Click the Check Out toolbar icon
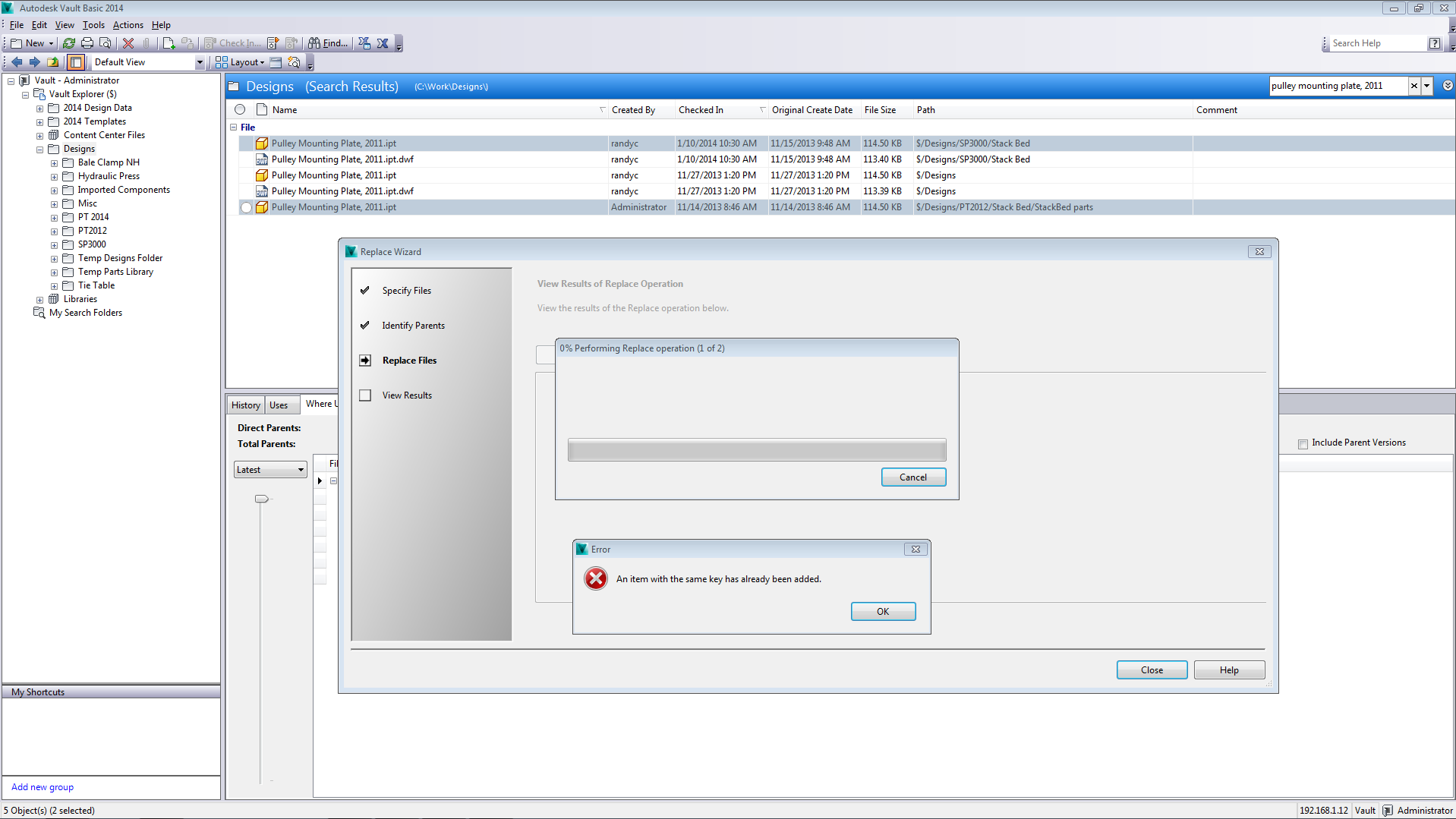The width and height of the screenshot is (1456, 819). (273, 43)
